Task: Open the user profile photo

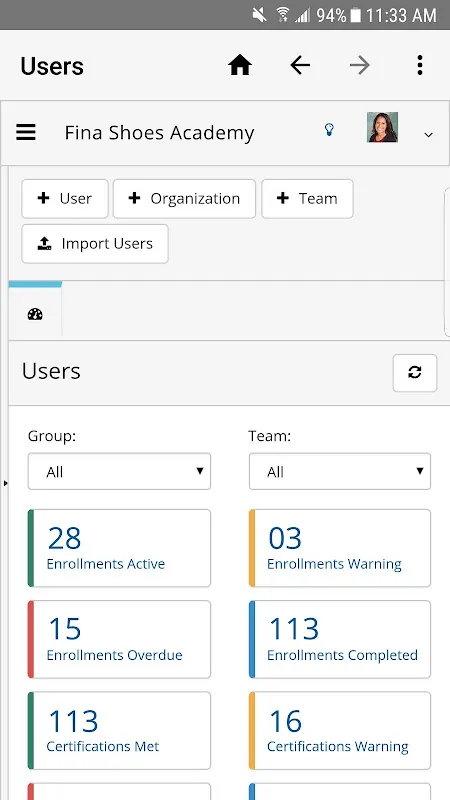Action: (383, 127)
